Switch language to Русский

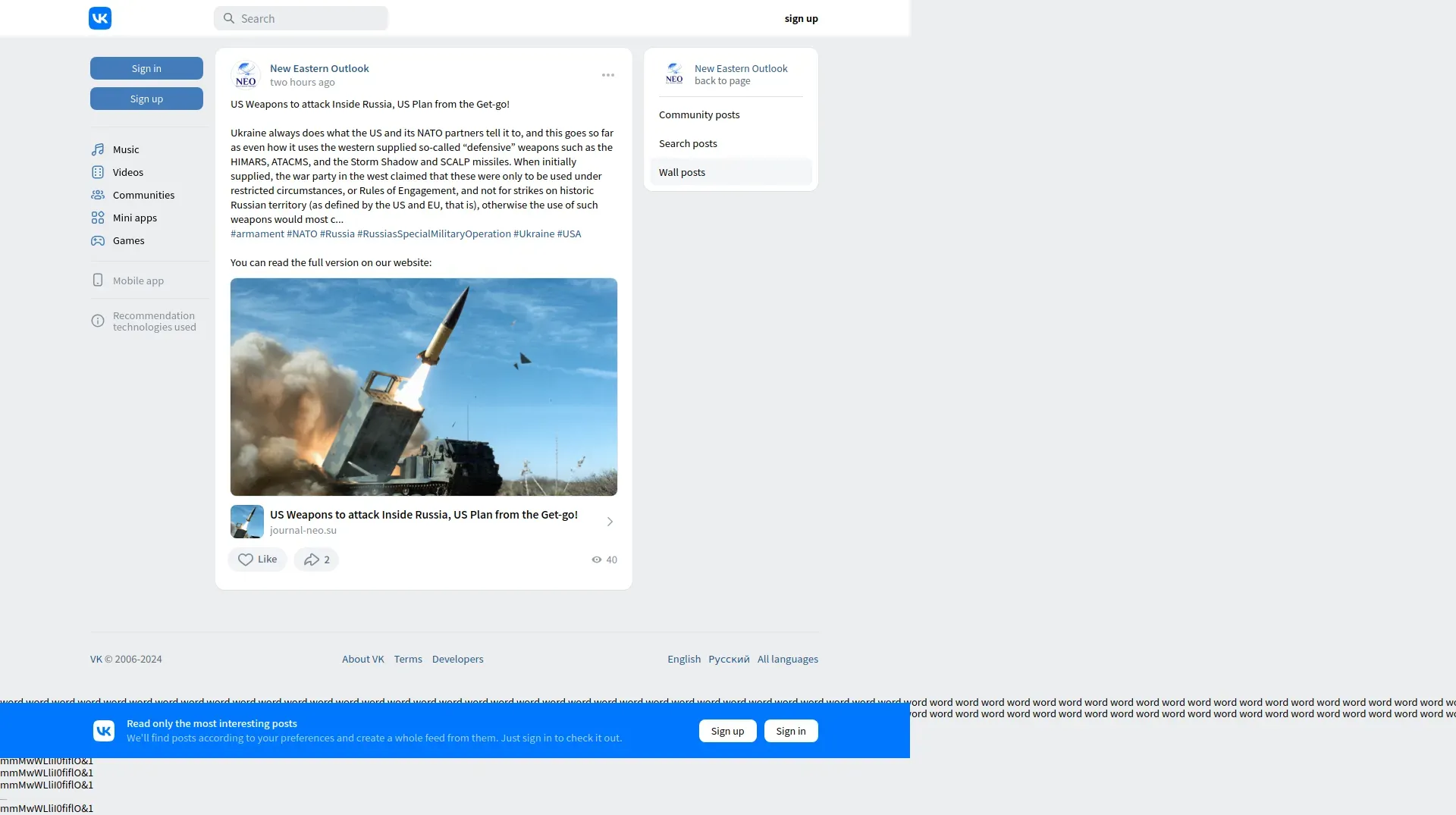[729, 659]
